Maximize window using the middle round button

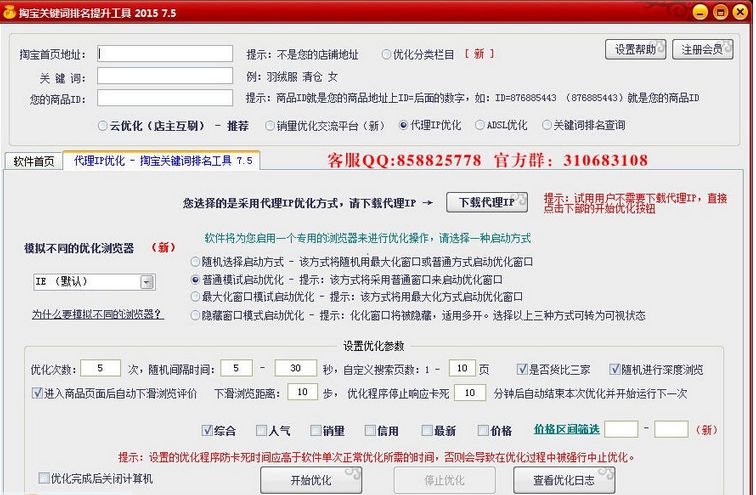tap(720, 12)
